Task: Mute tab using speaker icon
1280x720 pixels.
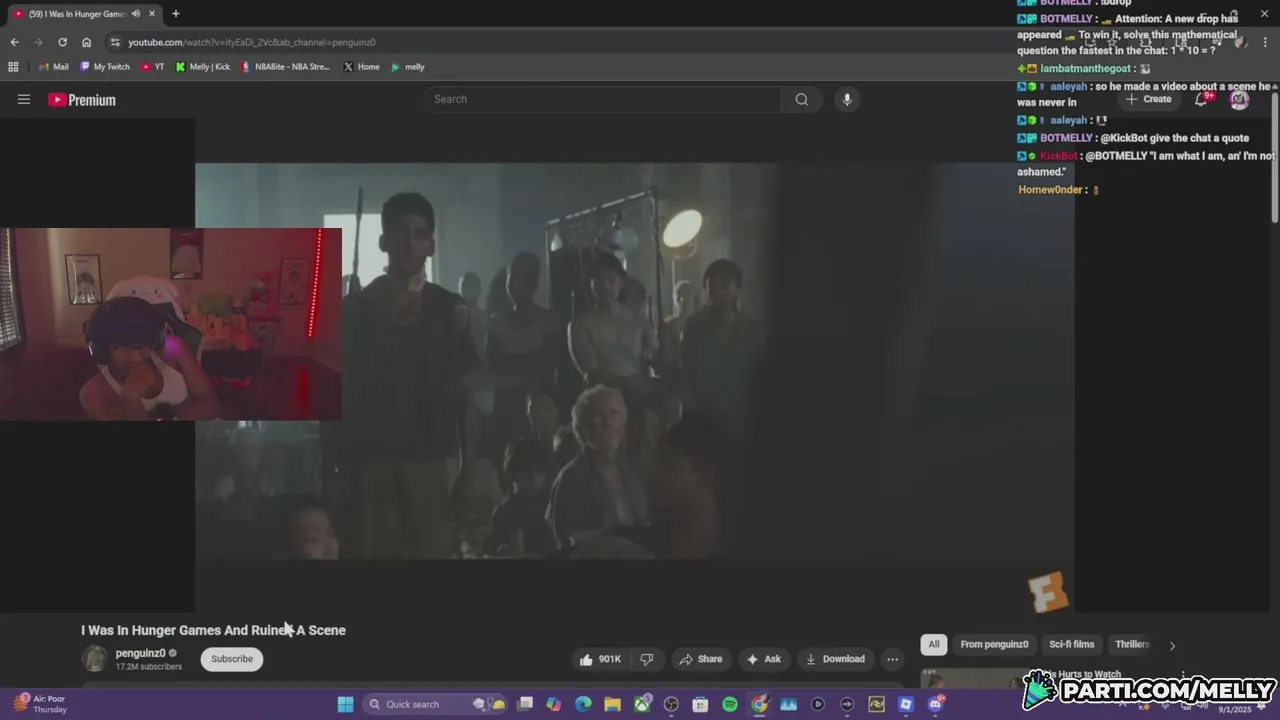Action: 135,14
